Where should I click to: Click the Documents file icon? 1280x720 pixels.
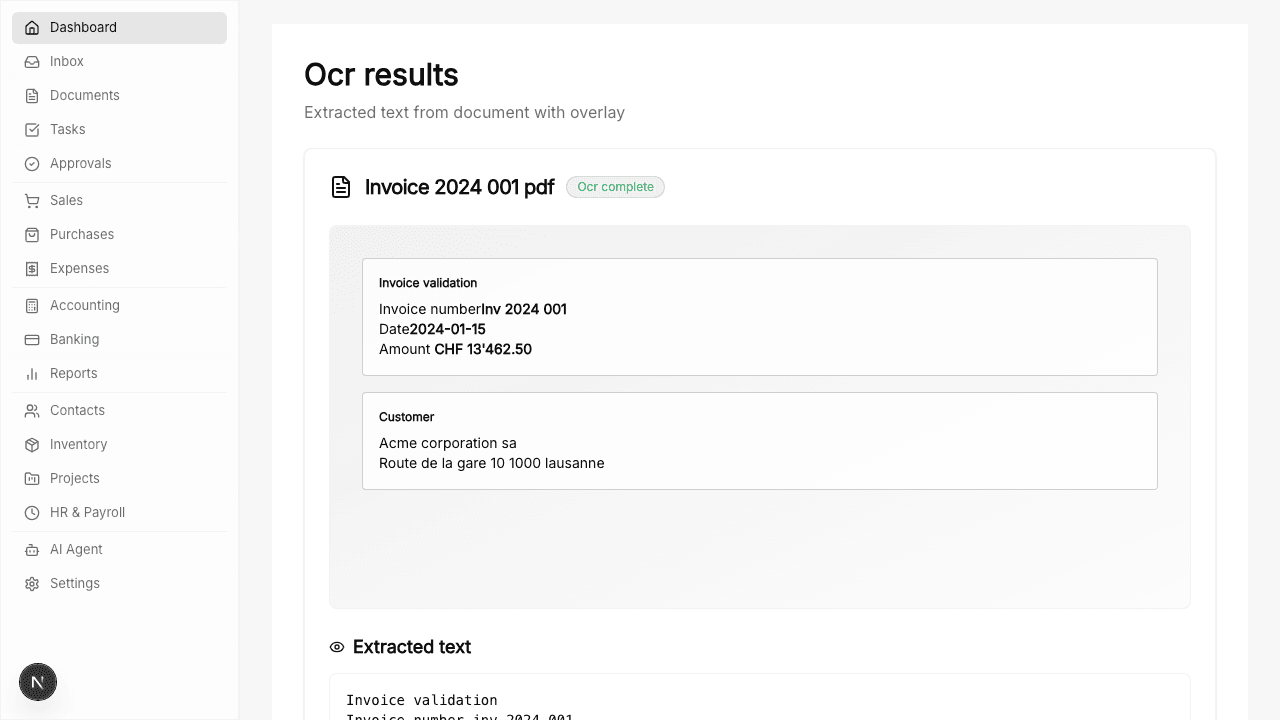point(32,96)
